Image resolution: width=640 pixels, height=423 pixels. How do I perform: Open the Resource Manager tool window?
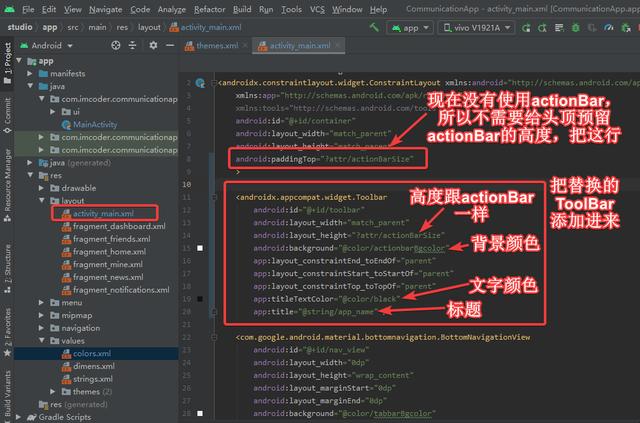tap(7, 185)
